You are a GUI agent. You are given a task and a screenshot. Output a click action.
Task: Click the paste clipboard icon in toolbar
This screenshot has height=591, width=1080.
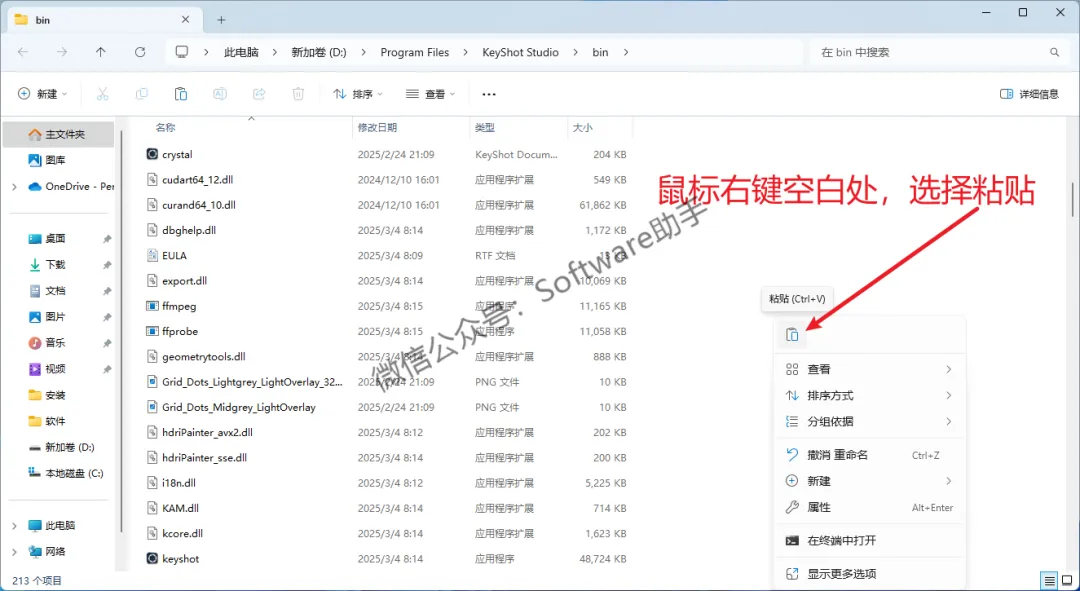click(x=181, y=94)
